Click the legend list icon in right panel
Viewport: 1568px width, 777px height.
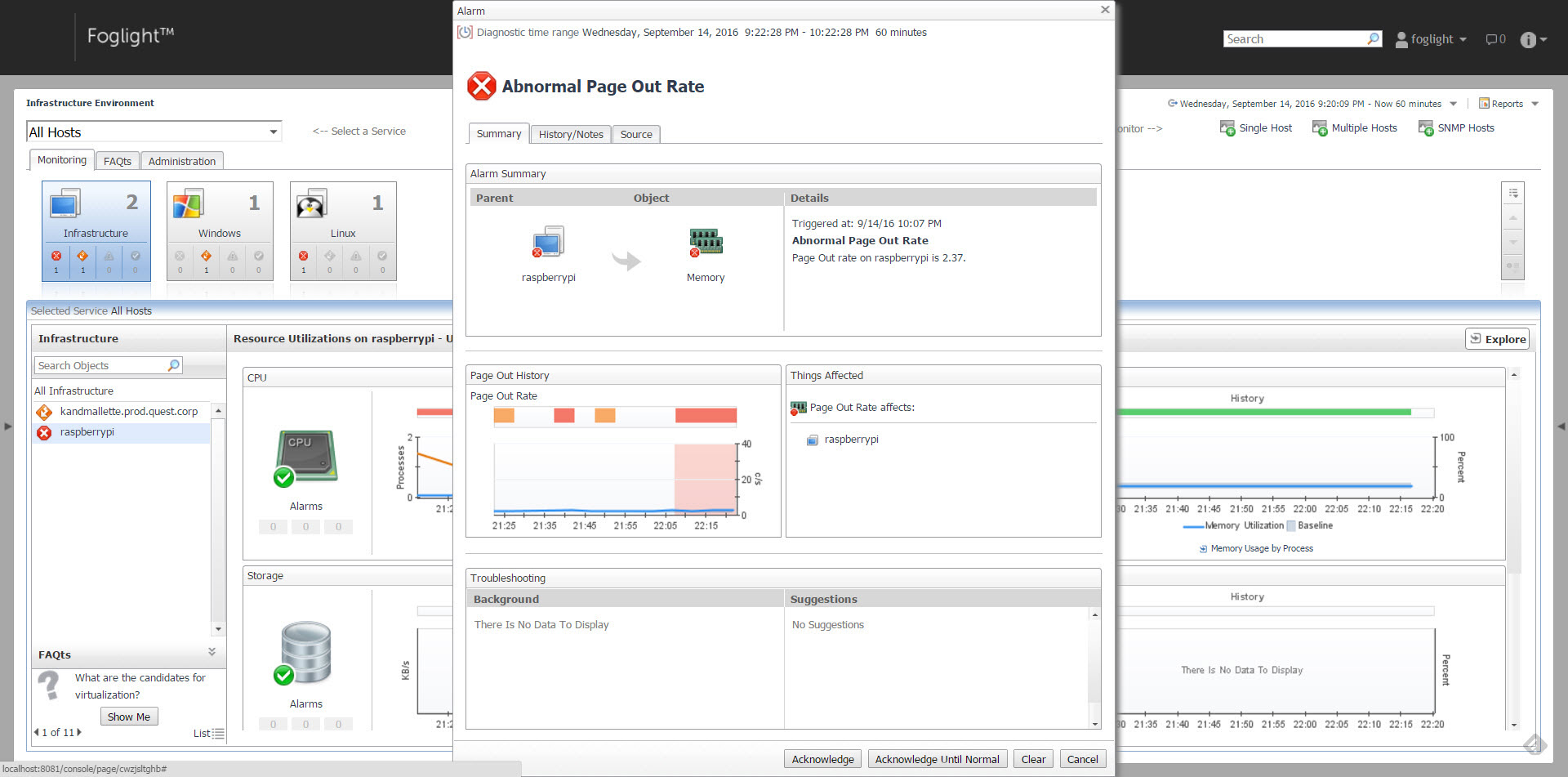coord(1513,193)
